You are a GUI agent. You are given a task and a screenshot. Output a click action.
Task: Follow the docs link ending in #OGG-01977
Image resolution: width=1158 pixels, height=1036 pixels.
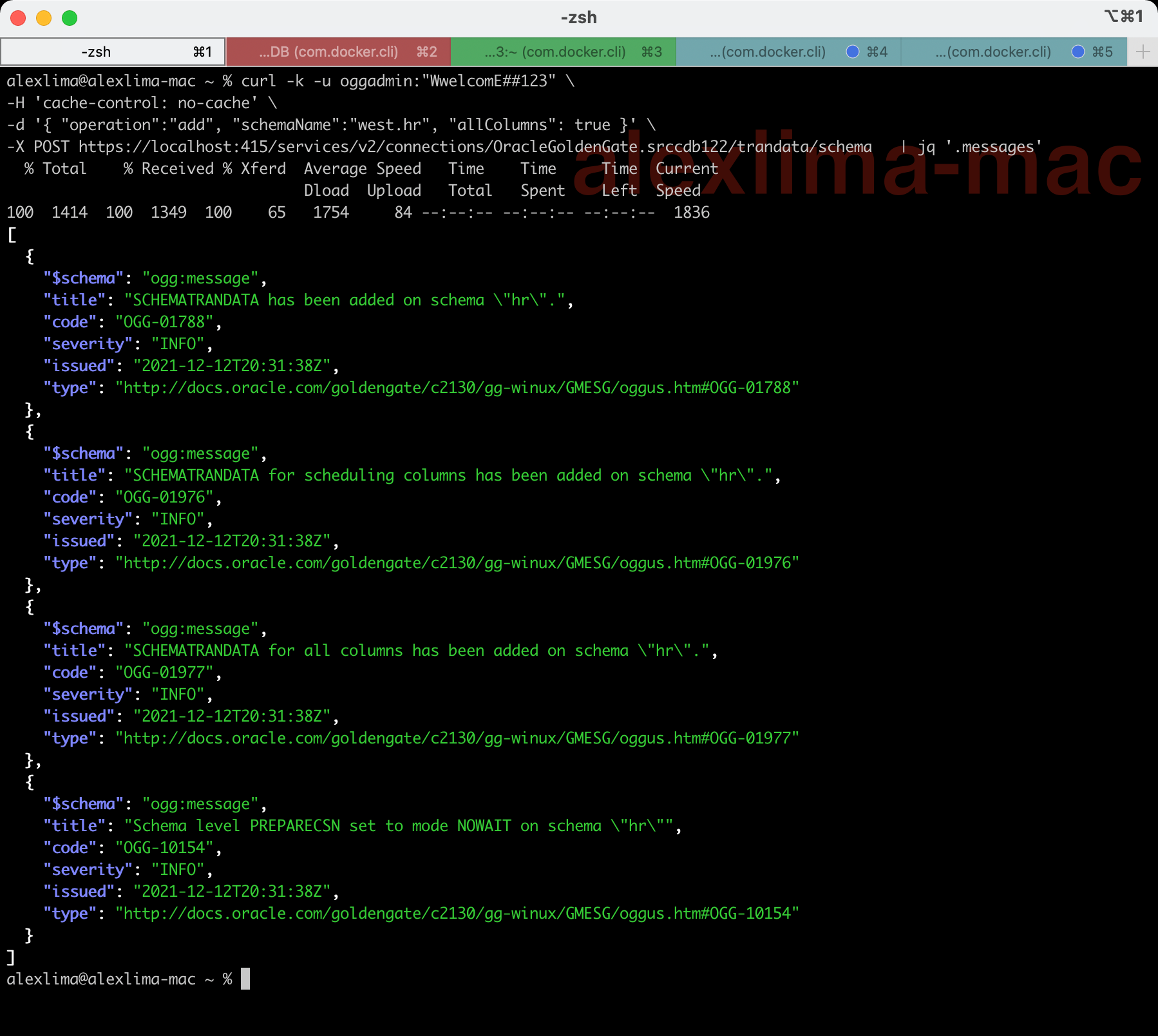pyautogui.click(x=457, y=738)
